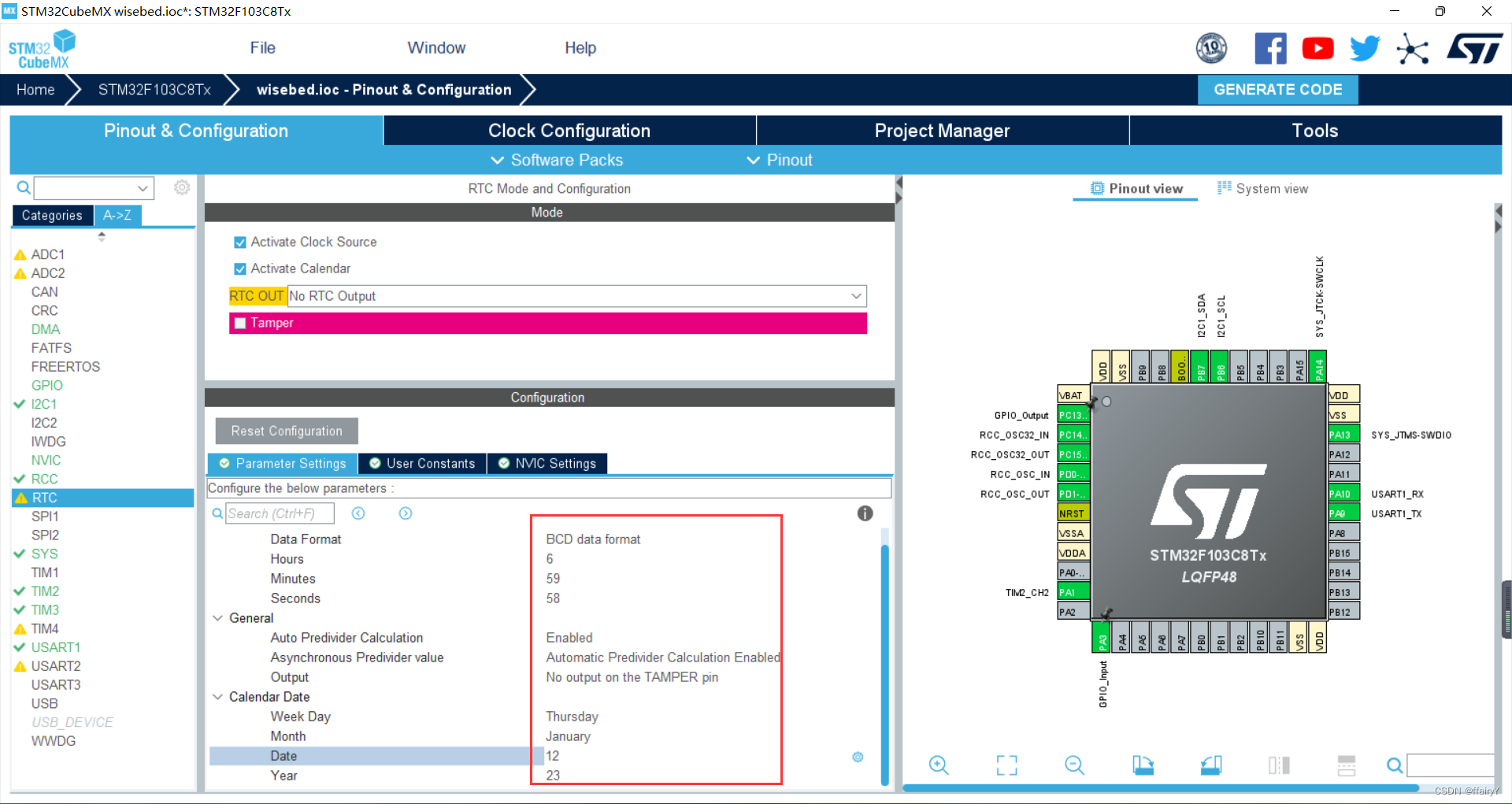
Task: Show parameter info icon
Action: click(865, 513)
